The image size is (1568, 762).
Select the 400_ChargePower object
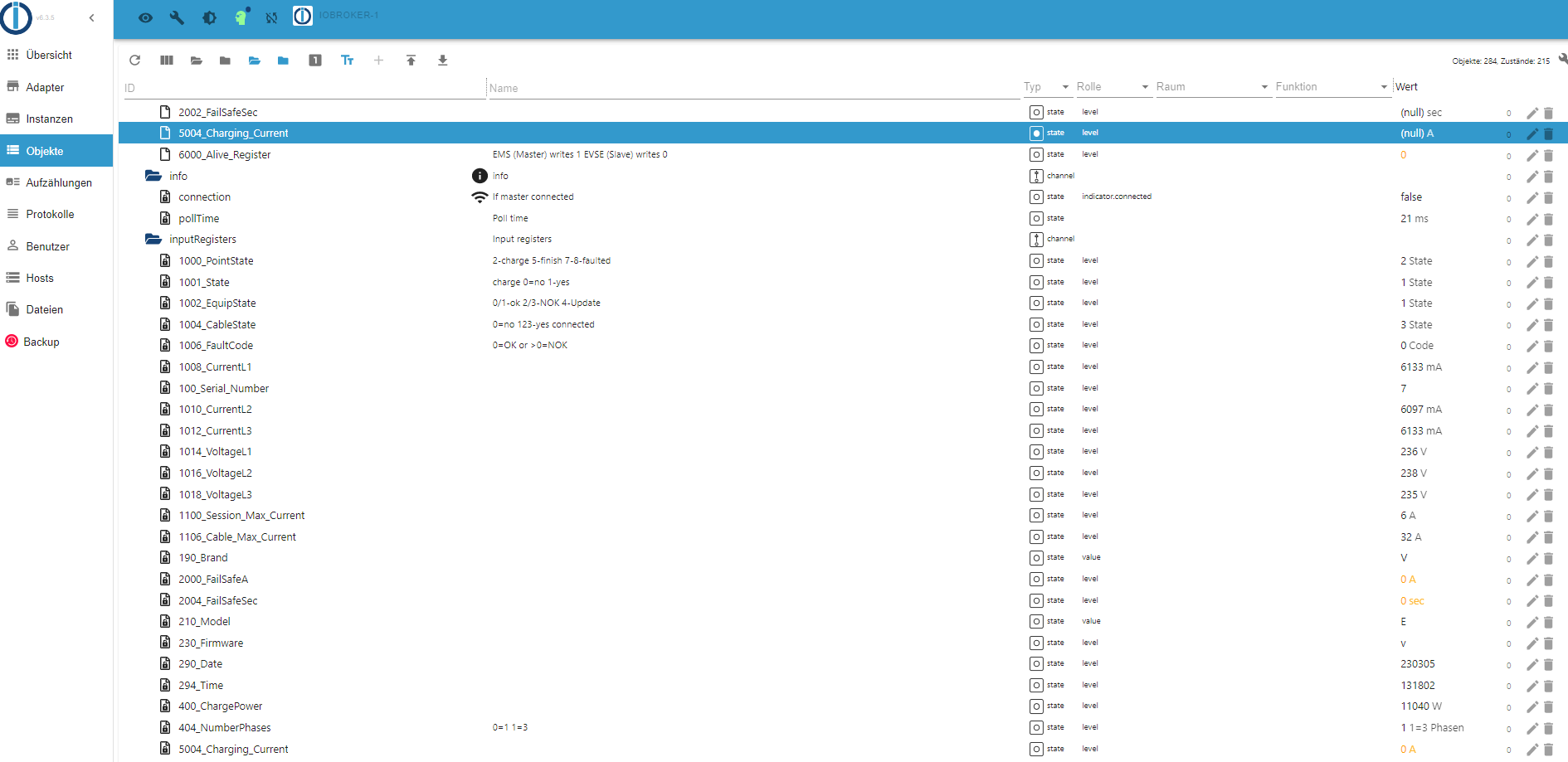(x=843, y=706)
